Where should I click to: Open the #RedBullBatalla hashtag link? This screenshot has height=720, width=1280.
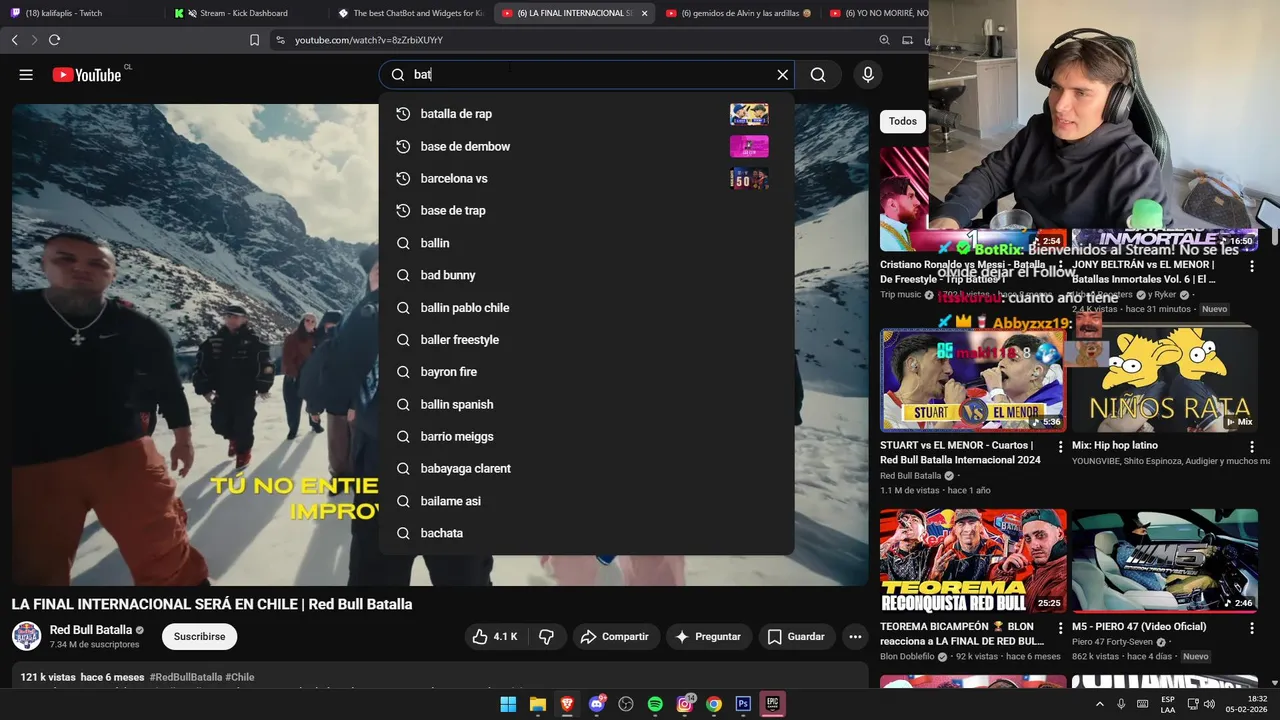click(186, 677)
